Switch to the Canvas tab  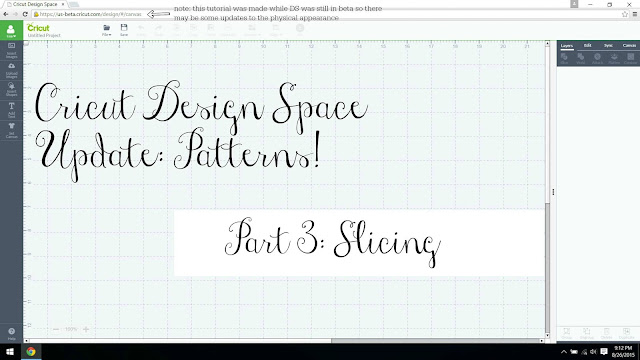point(629,45)
